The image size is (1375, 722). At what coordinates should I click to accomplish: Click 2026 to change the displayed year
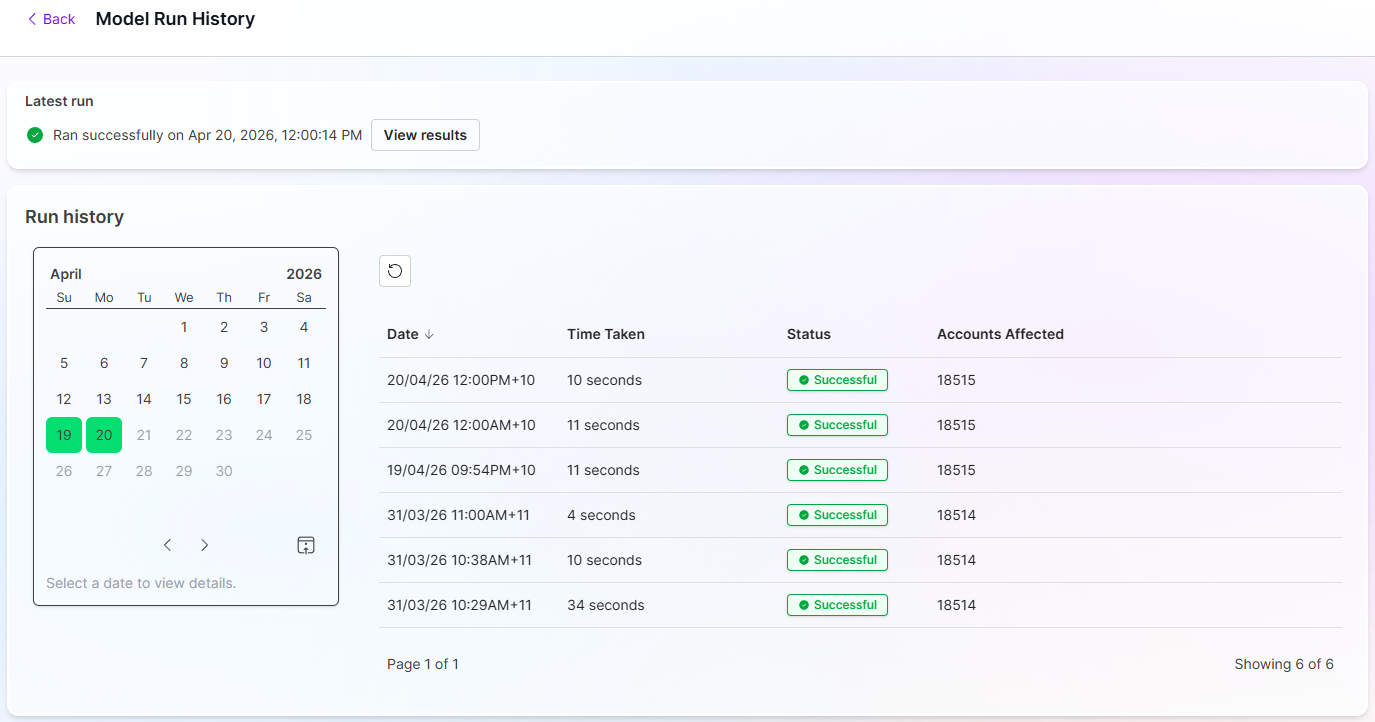(x=304, y=273)
